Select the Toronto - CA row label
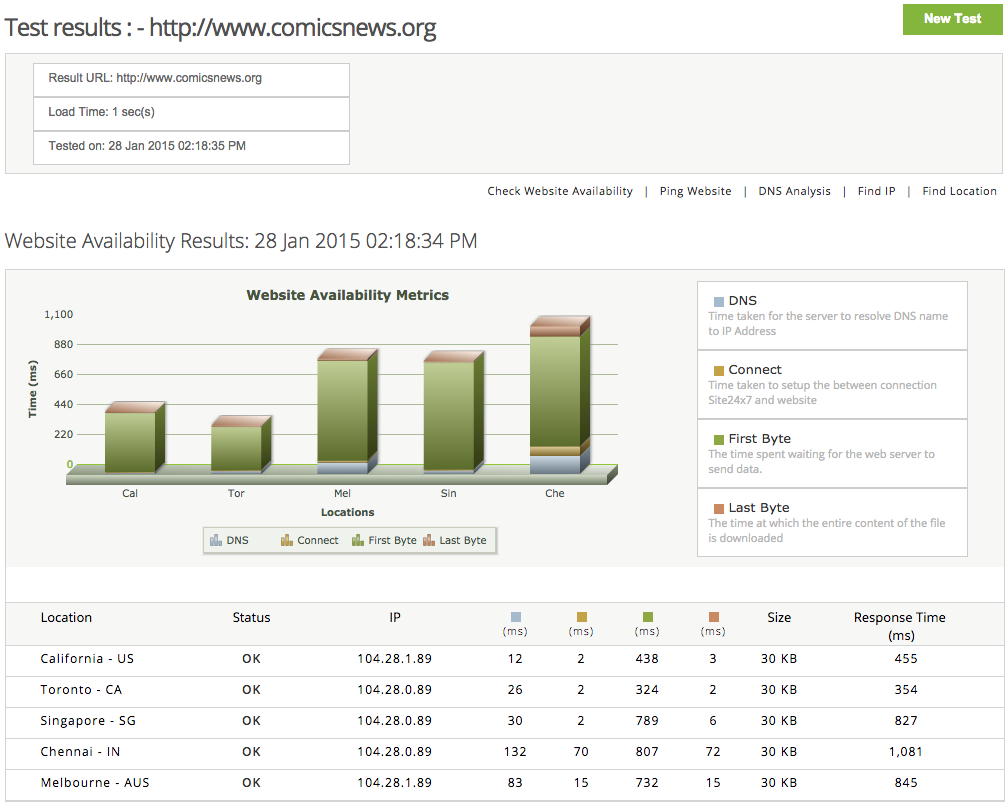1007x807 pixels. (x=81, y=690)
